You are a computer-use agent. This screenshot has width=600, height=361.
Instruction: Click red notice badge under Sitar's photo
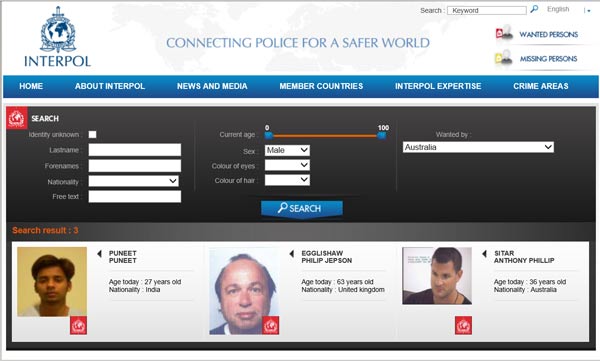tap(463, 325)
